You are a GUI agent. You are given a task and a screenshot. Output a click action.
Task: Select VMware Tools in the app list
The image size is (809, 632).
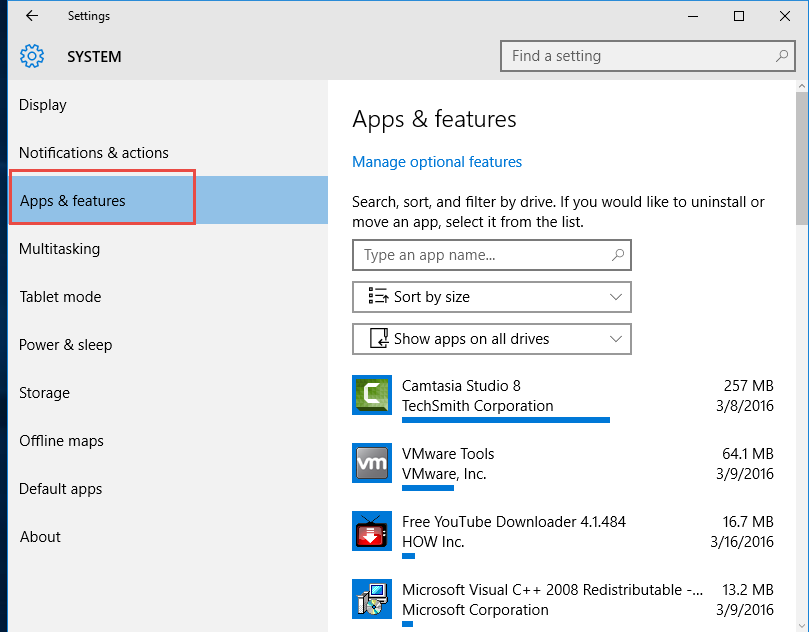563,467
